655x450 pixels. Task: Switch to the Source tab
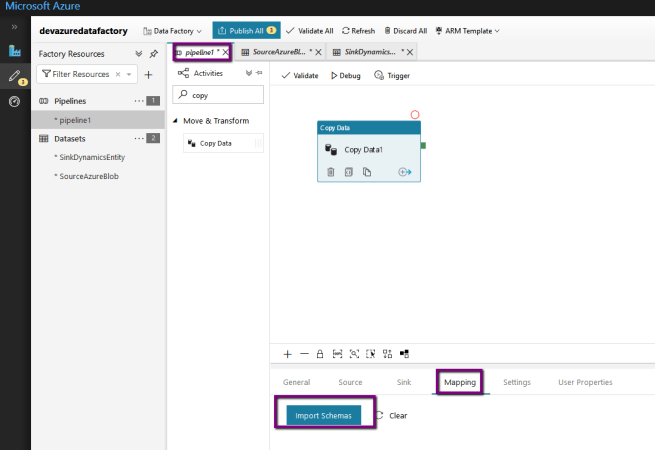[x=350, y=382]
